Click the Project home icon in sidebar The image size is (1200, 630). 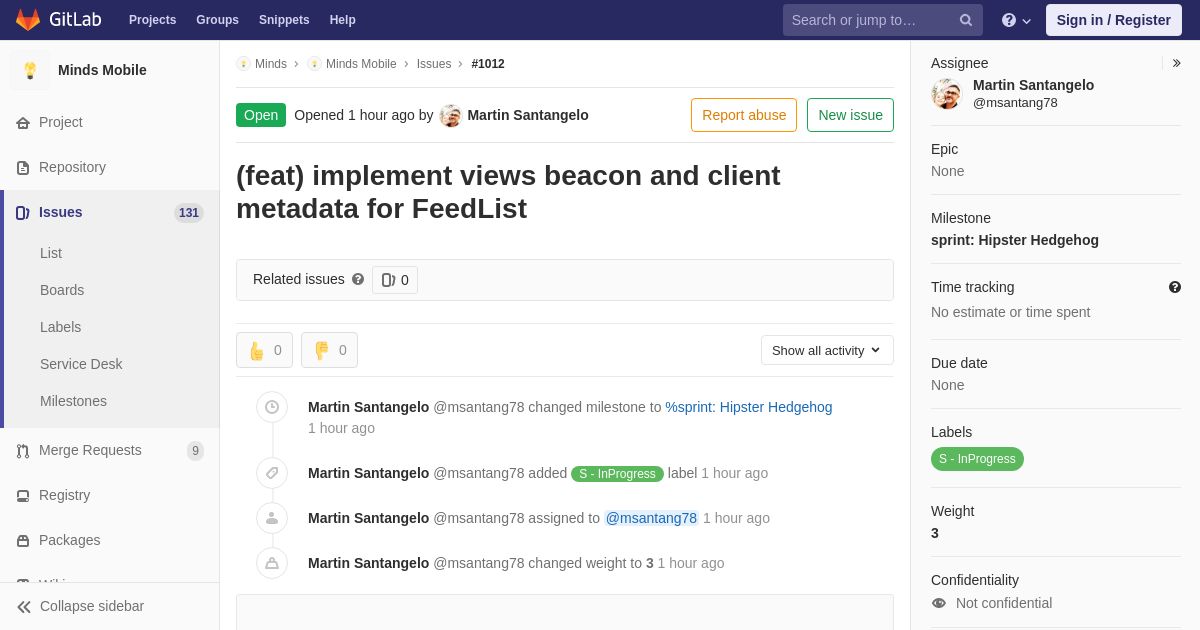[23, 122]
